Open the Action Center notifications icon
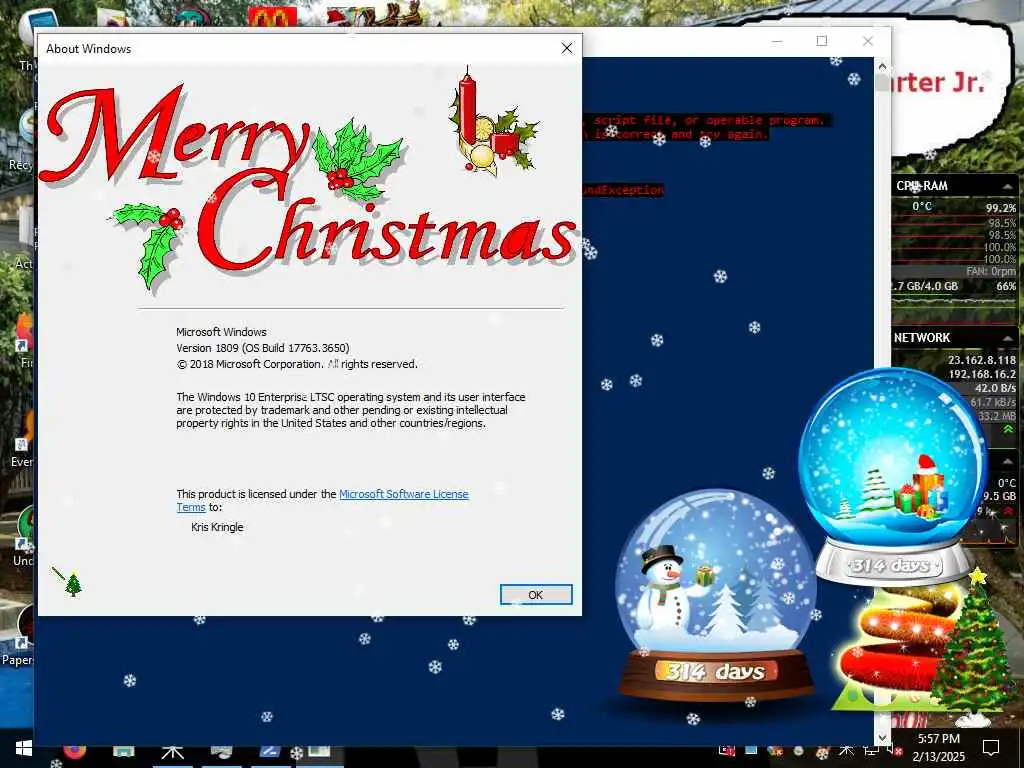The image size is (1024, 768). click(991, 748)
